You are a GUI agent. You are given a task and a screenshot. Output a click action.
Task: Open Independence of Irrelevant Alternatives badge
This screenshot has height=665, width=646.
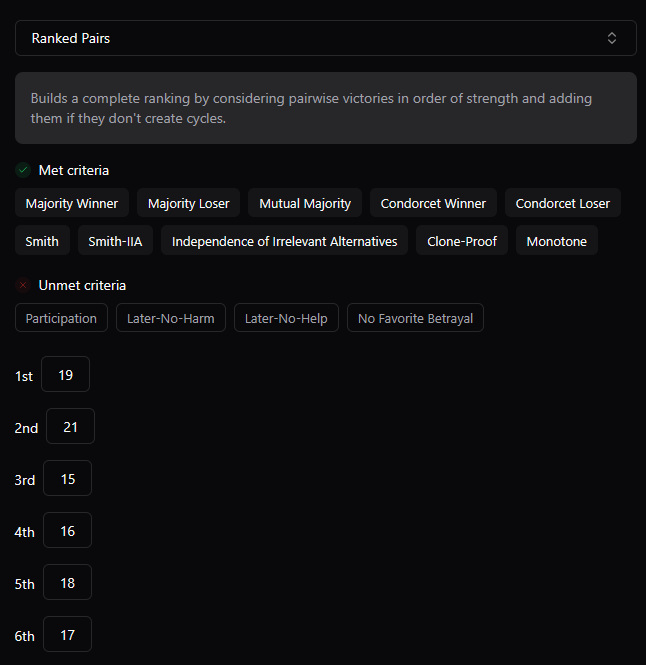[284, 241]
